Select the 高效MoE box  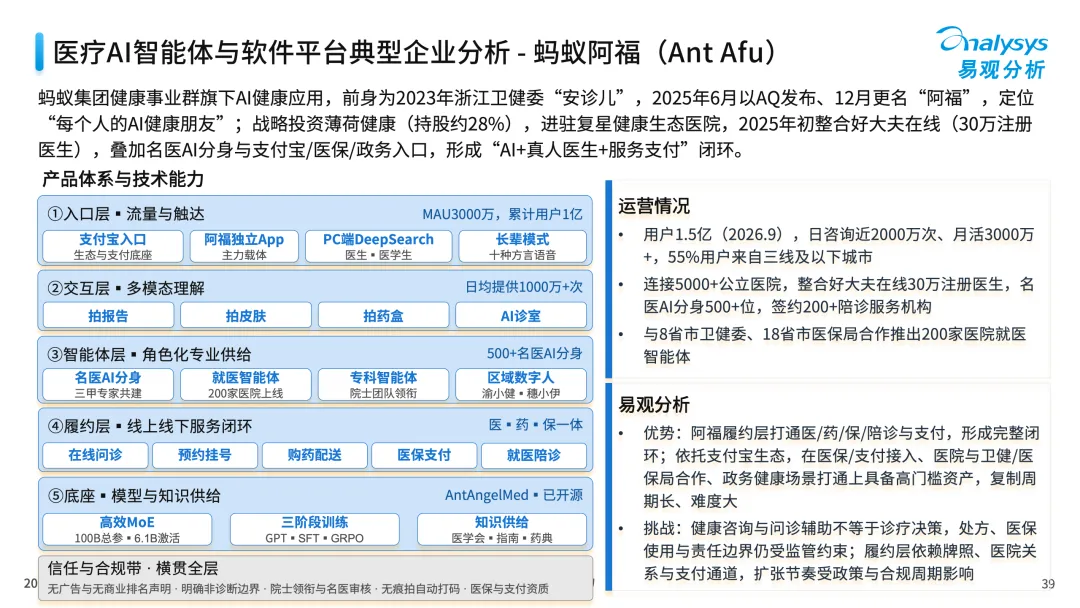coord(127,530)
